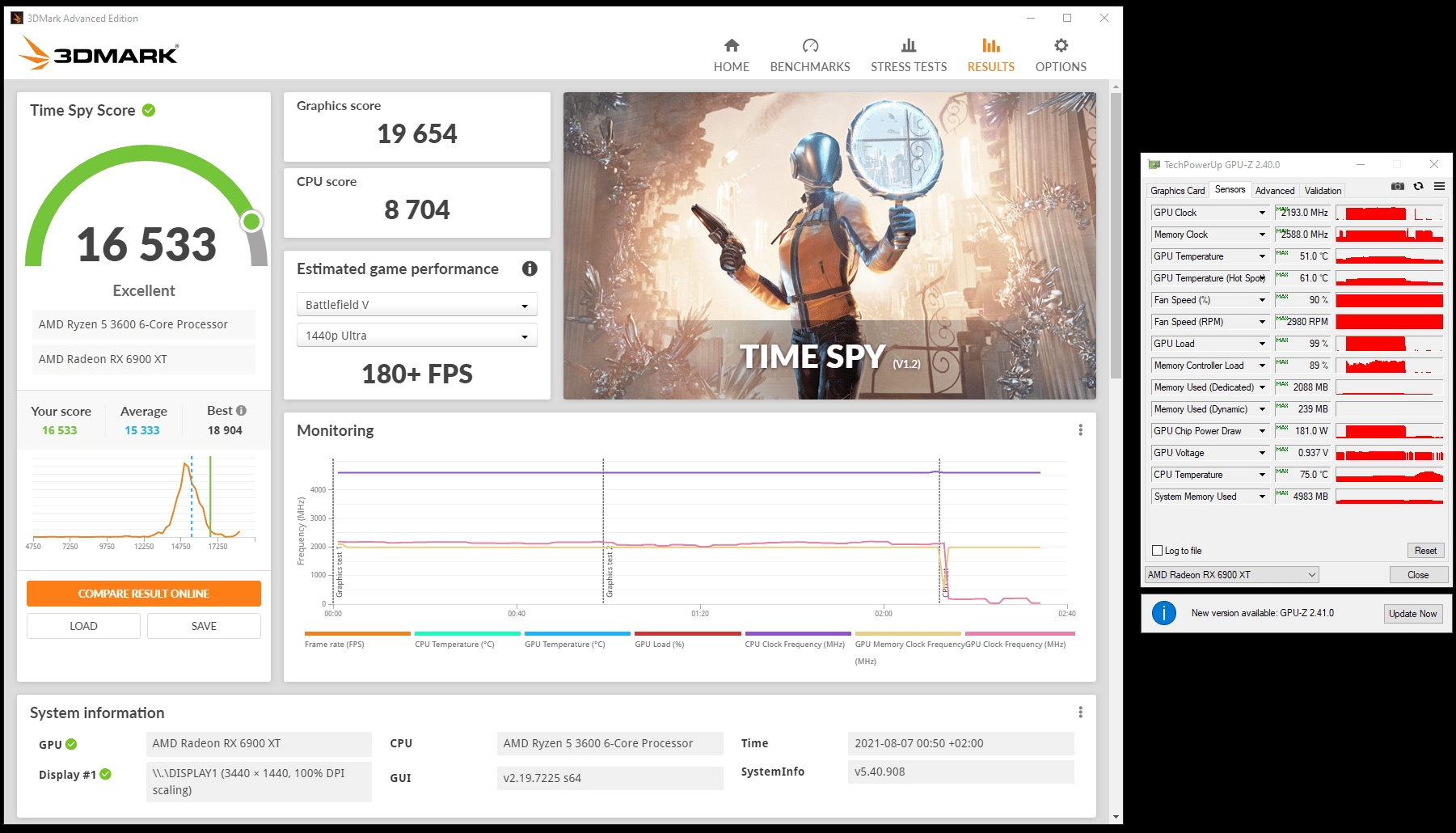
Task: Click the CPU Temperature legend color bar
Action: [467, 633]
